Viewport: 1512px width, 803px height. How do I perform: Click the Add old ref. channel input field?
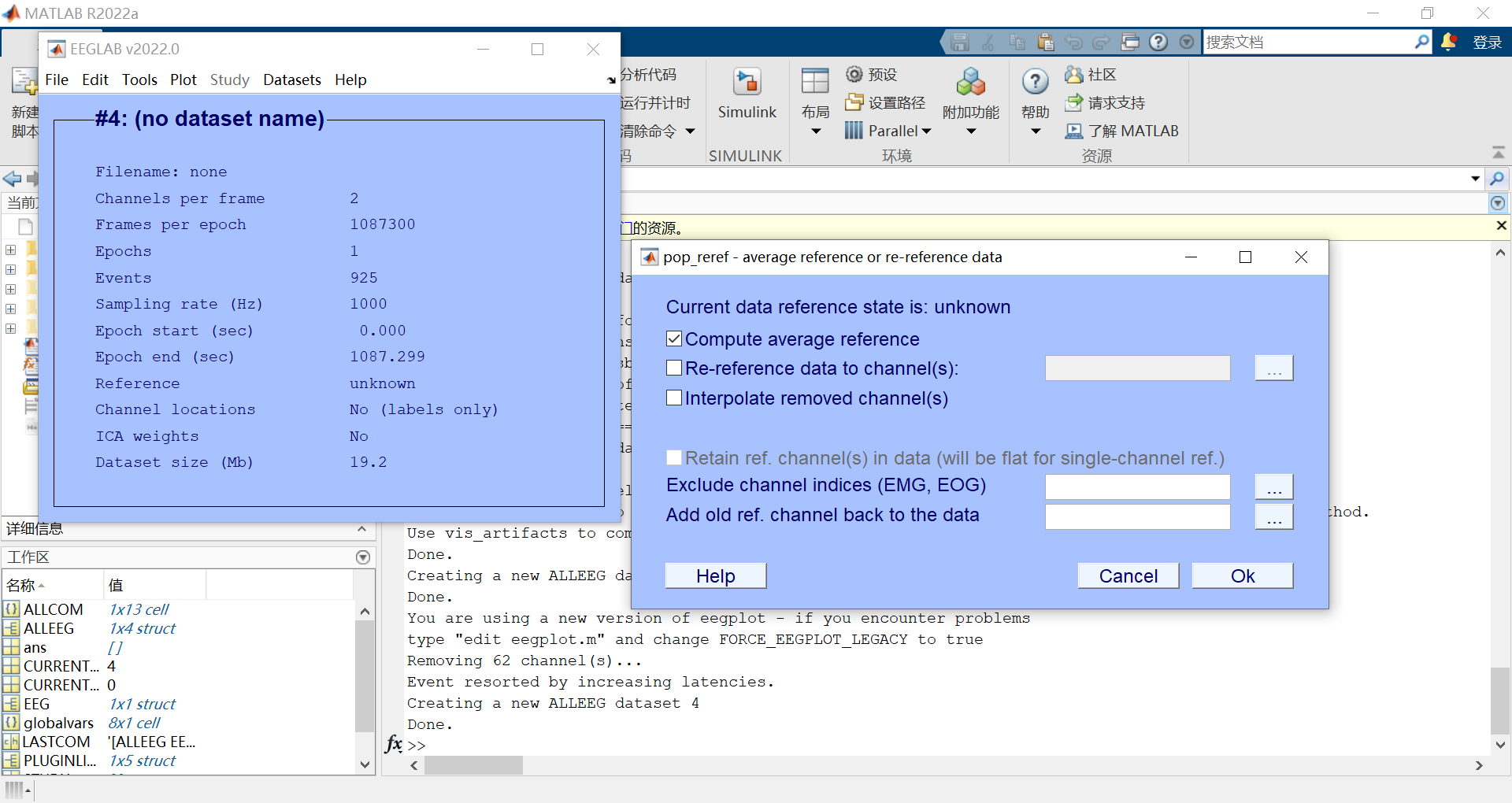click(x=1138, y=516)
